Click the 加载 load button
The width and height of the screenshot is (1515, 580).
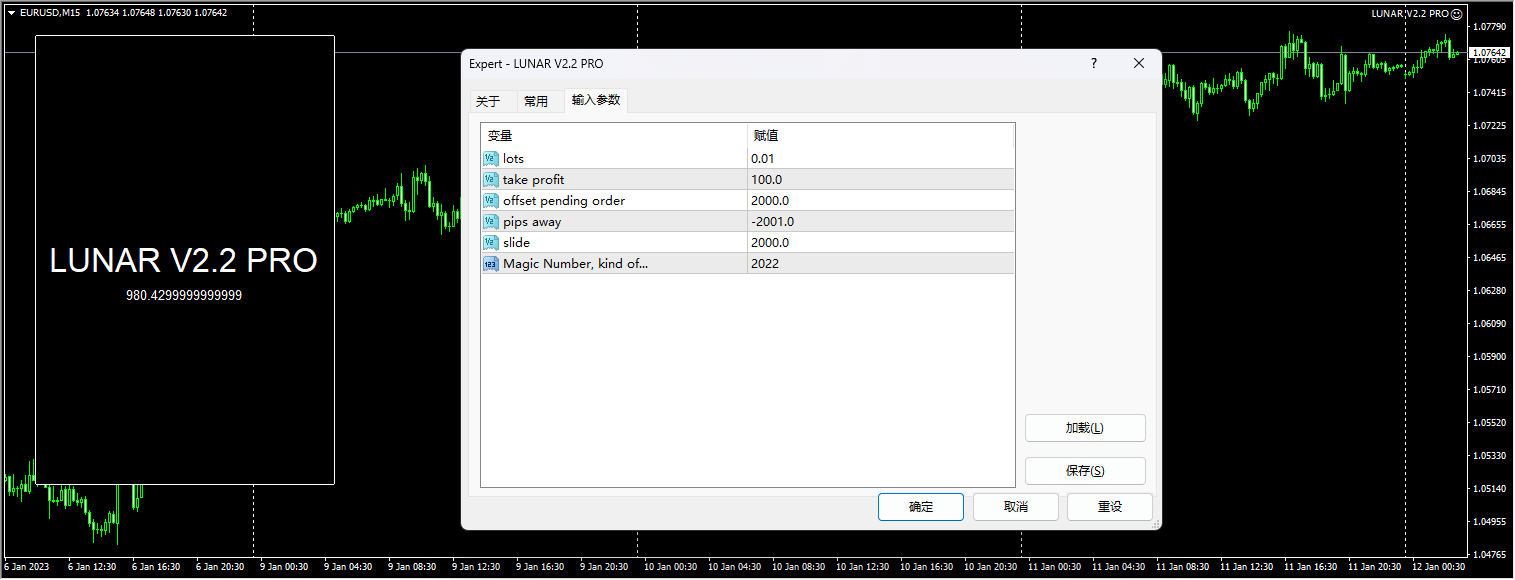(1085, 428)
